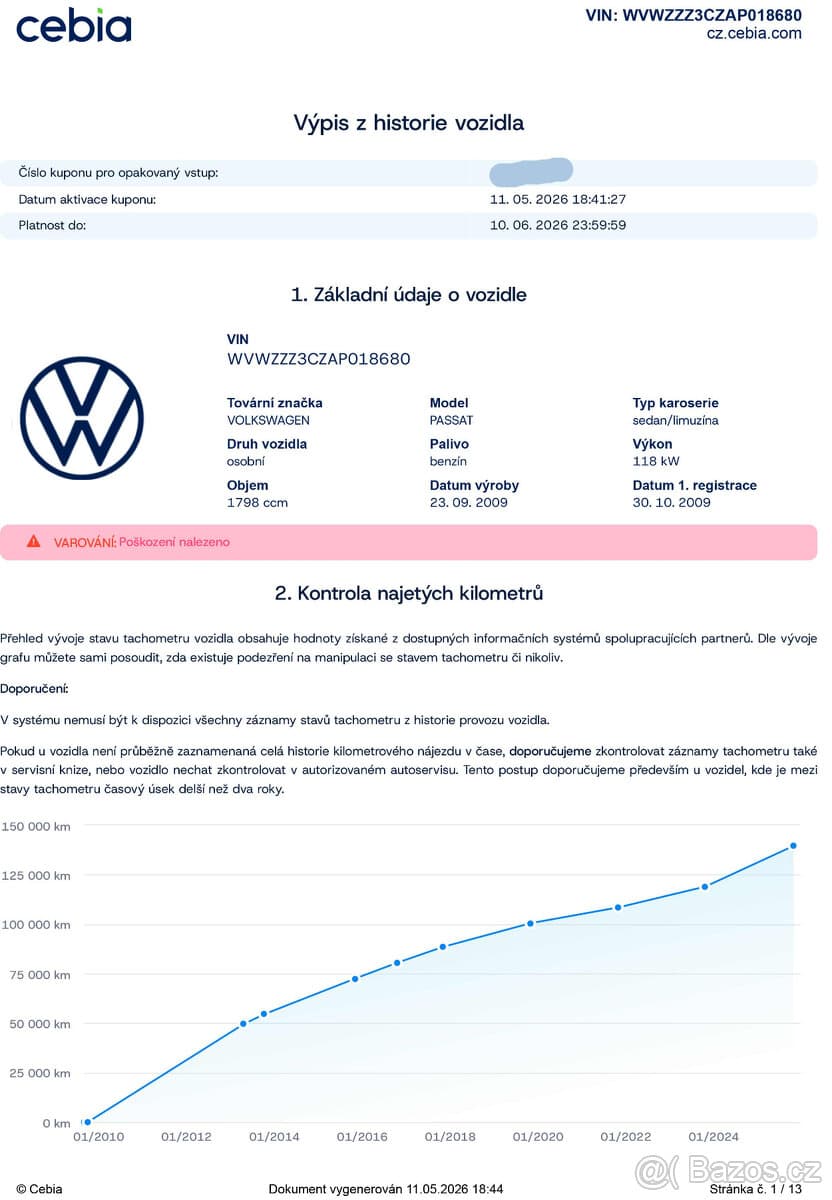Screen dimensions: 832x1200
Task: Select the VOLKSWAGEN brand value
Action: pyautogui.click(x=268, y=420)
